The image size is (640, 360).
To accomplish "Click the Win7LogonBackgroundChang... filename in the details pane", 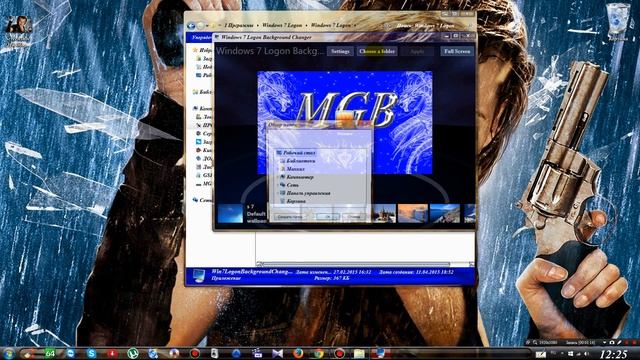I will (x=252, y=271).
